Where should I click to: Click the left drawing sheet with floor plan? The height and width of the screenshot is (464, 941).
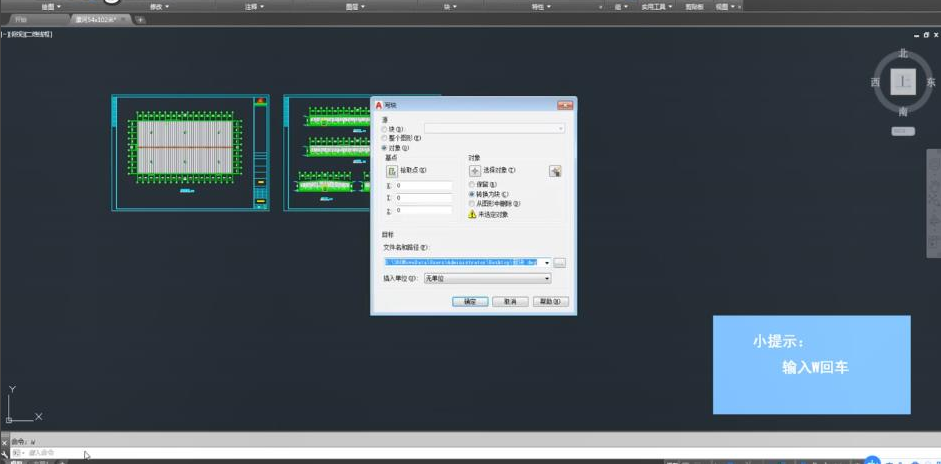coord(190,152)
